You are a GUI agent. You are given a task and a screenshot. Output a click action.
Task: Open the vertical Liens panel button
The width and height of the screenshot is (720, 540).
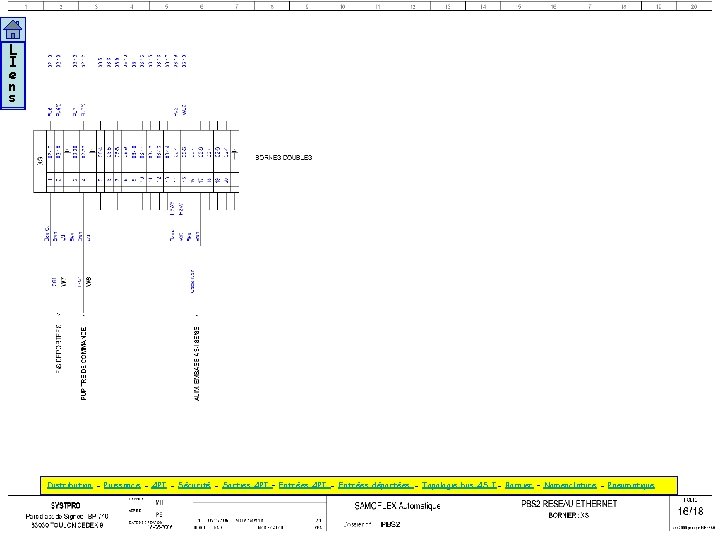coord(13,75)
